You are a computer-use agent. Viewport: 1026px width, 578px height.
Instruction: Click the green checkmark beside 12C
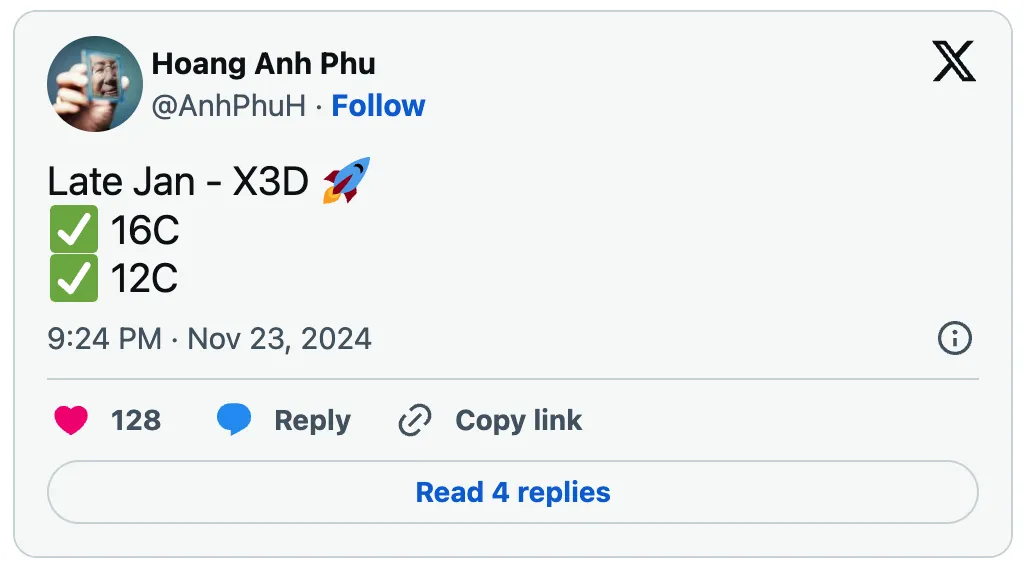click(x=74, y=278)
